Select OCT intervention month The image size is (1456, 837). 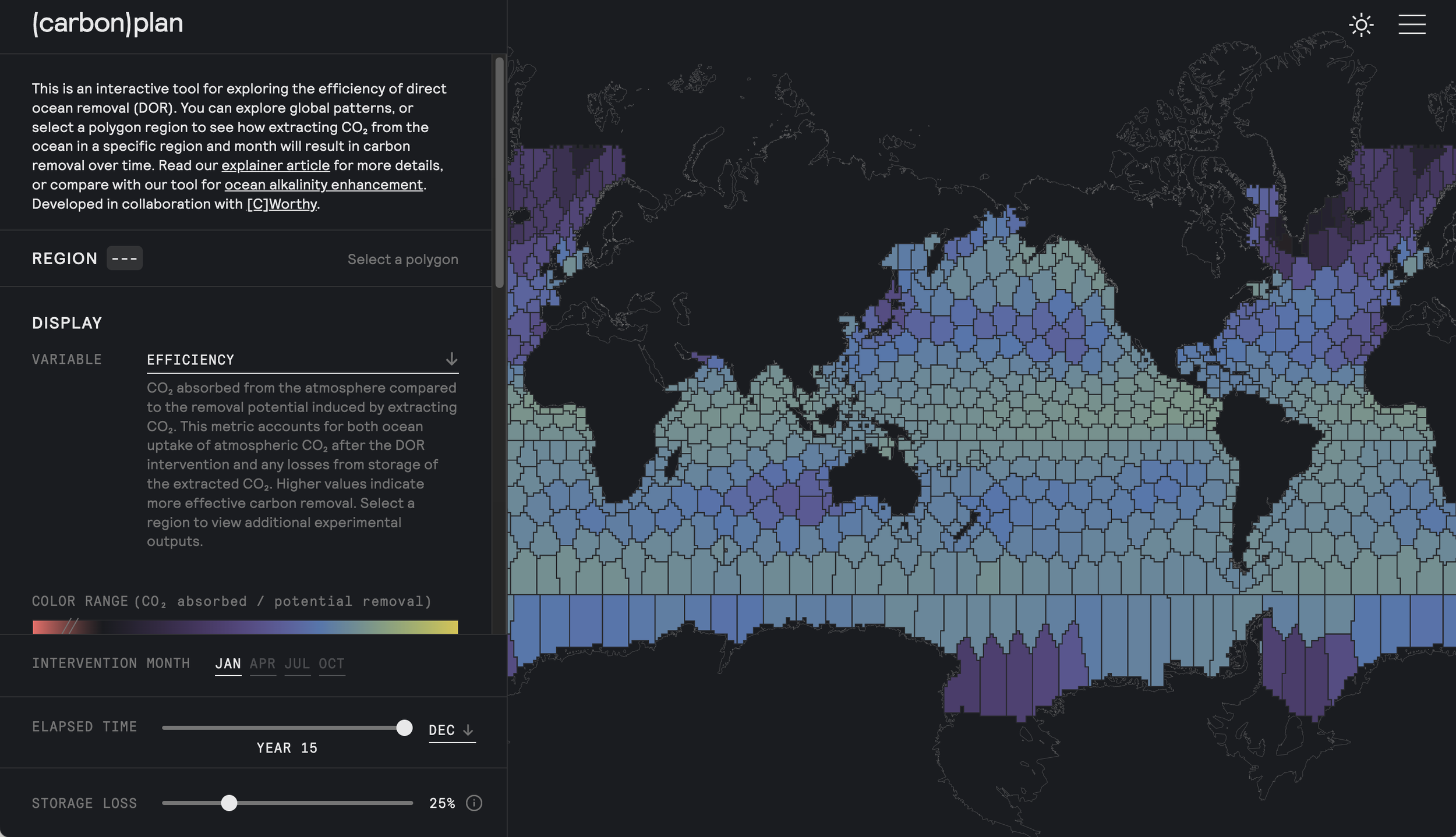331,664
